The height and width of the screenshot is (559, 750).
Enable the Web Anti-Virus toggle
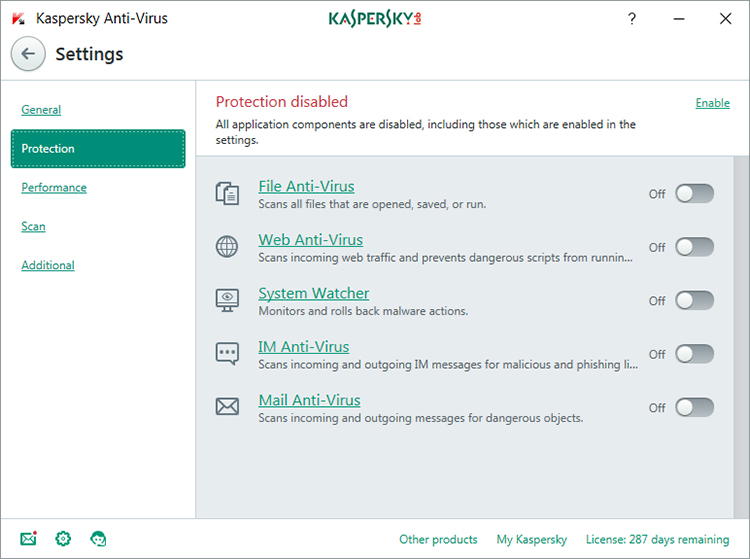(x=694, y=247)
